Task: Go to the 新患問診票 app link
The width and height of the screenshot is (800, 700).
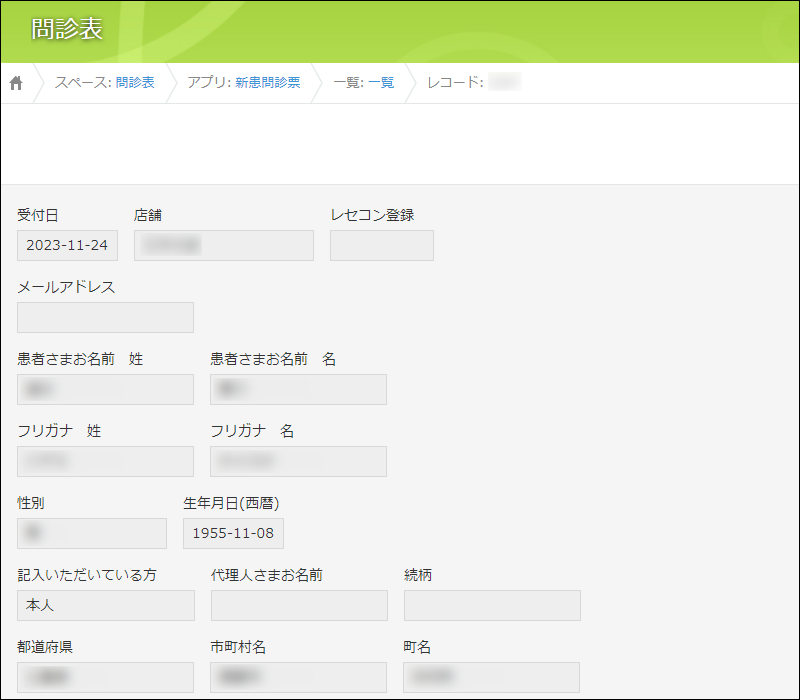Action: click(x=267, y=83)
